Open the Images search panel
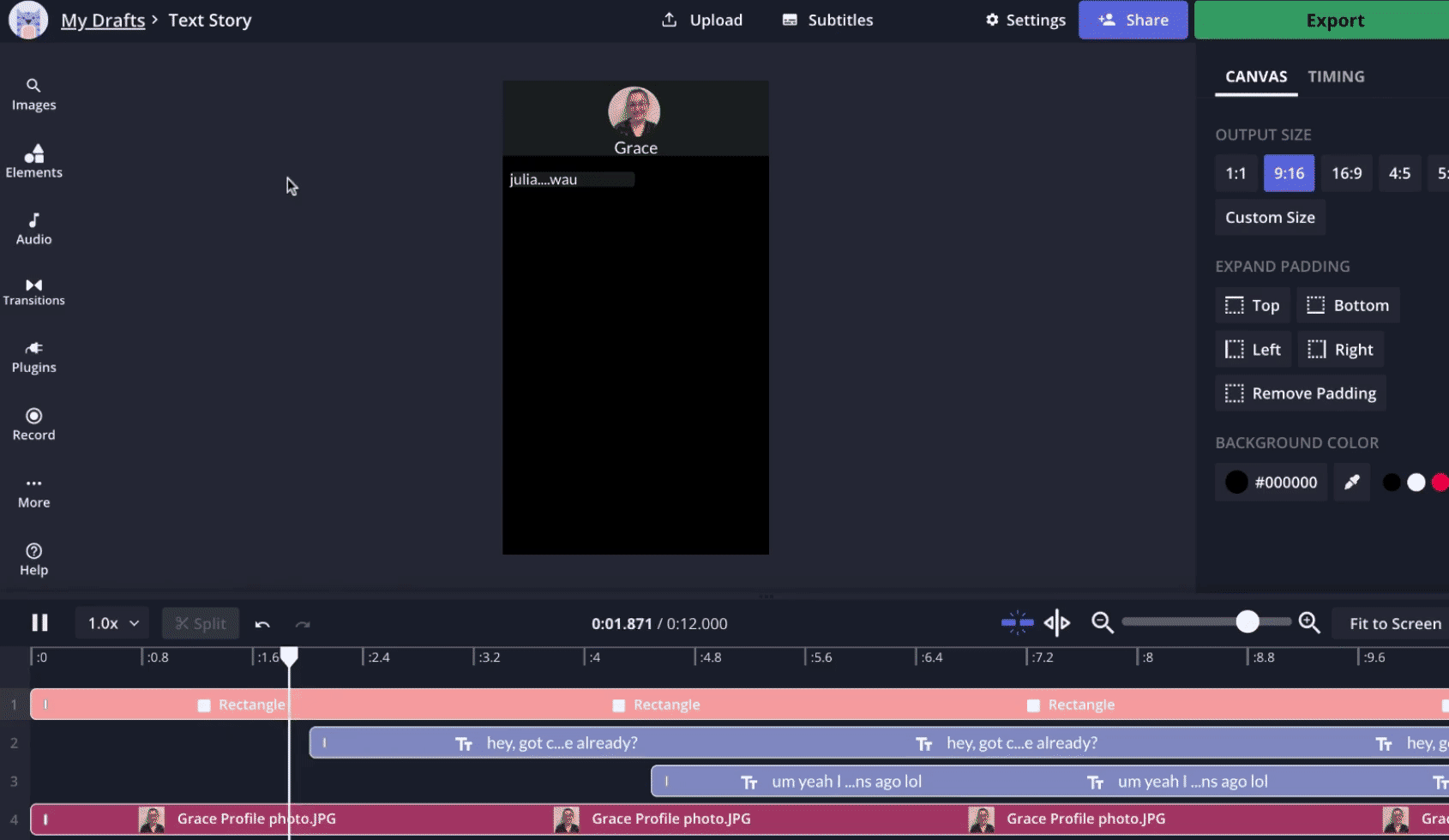The width and height of the screenshot is (1449, 840). click(33, 94)
